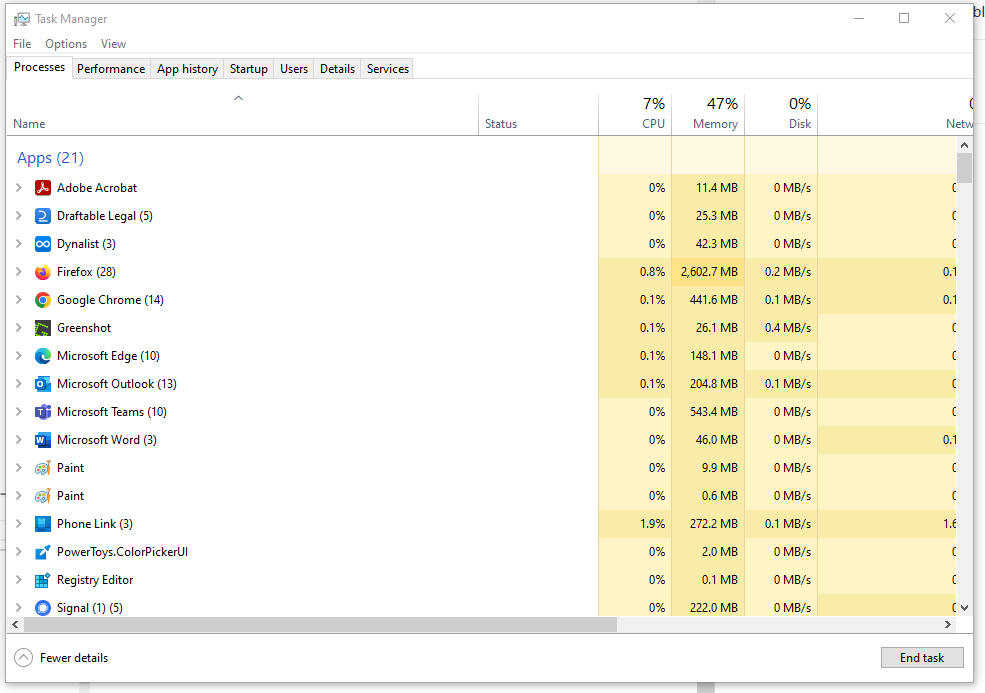
Task: Click the Microsoft Edge icon
Action: click(43, 356)
